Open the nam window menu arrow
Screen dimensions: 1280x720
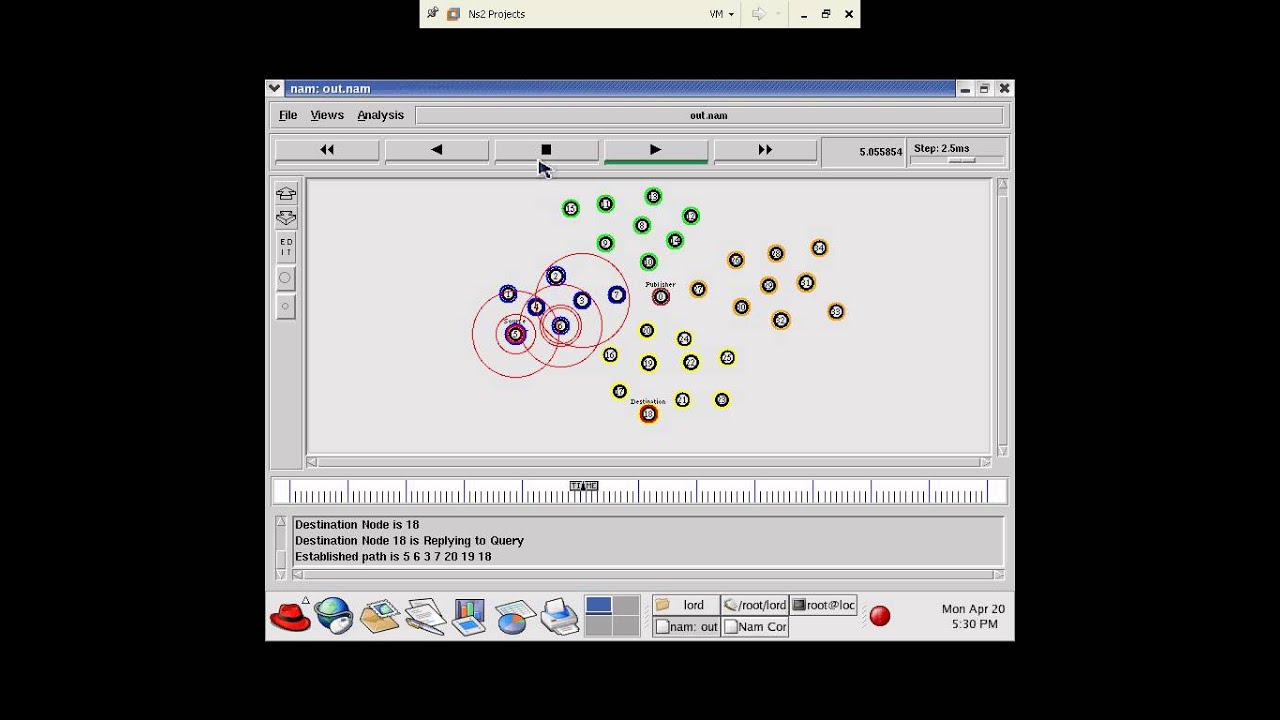point(275,89)
